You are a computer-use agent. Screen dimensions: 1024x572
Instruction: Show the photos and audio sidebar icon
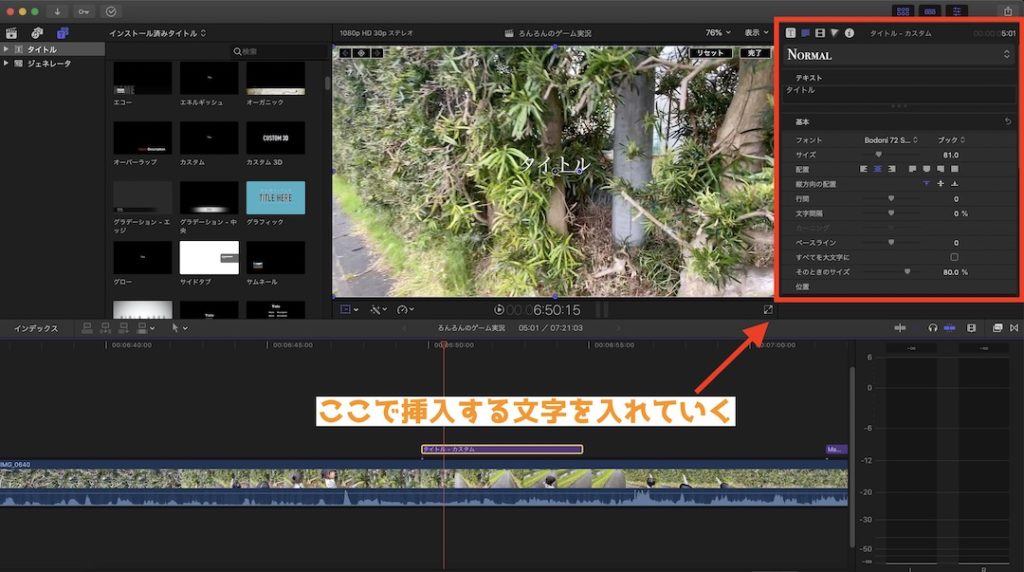37,33
